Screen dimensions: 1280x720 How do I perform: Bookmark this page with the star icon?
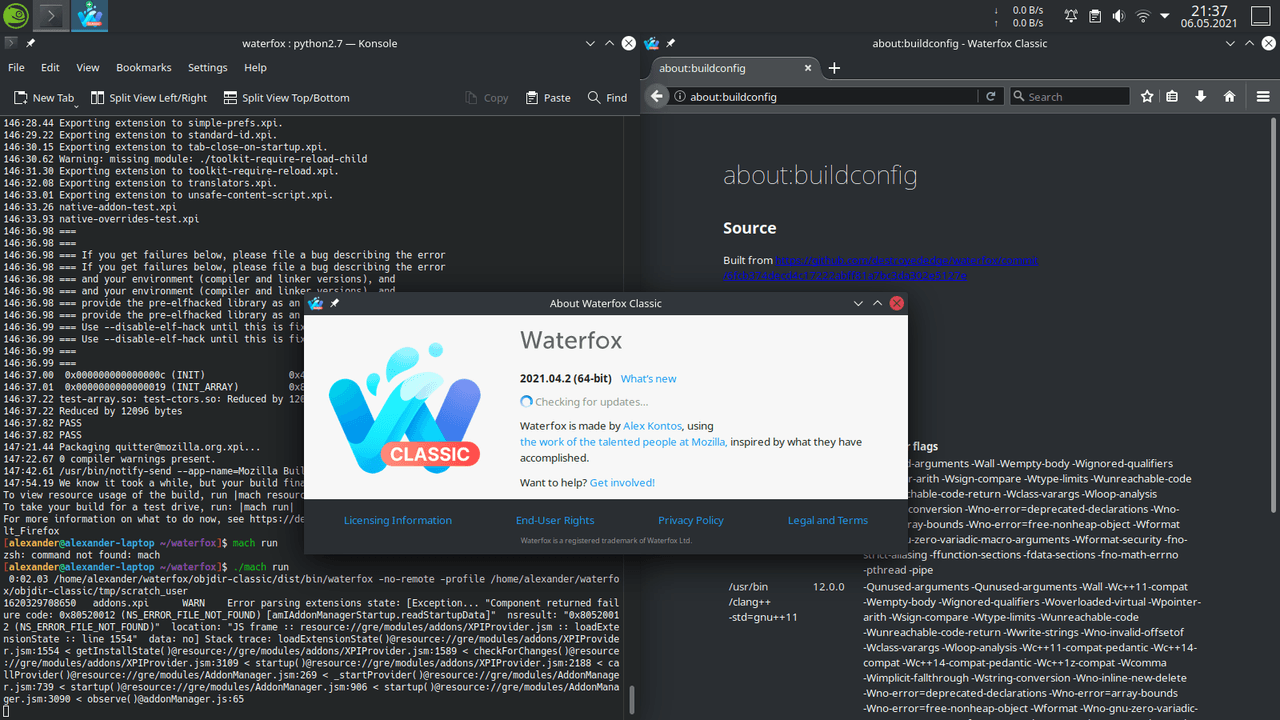click(x=1147, y=97)
